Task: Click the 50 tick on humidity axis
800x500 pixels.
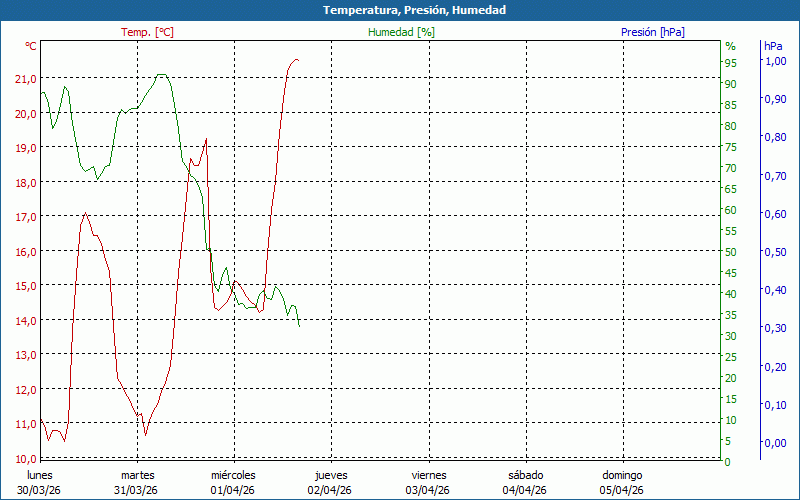Action: (x=731, y=252)
